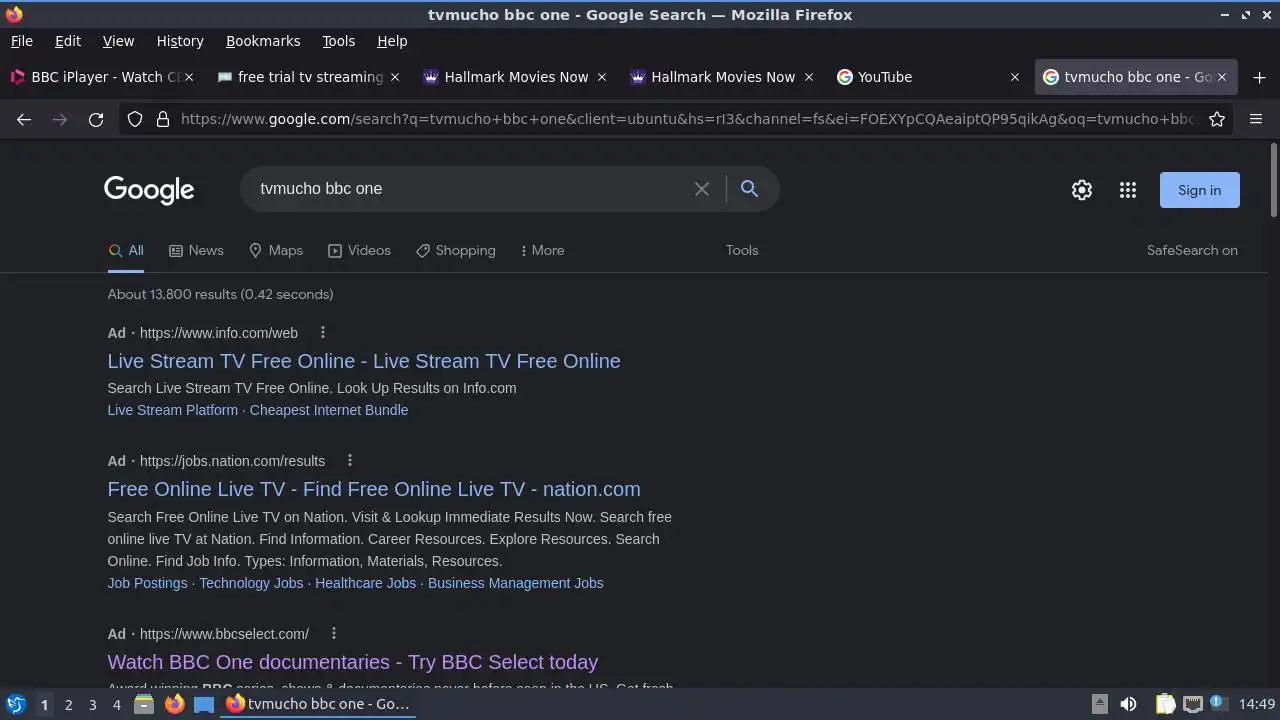Image resolution: width=1280 pixels, height=720 pixels.
Task: Launch Firefox from the taskbar launcher icon
Action: (x=174, y=704)
